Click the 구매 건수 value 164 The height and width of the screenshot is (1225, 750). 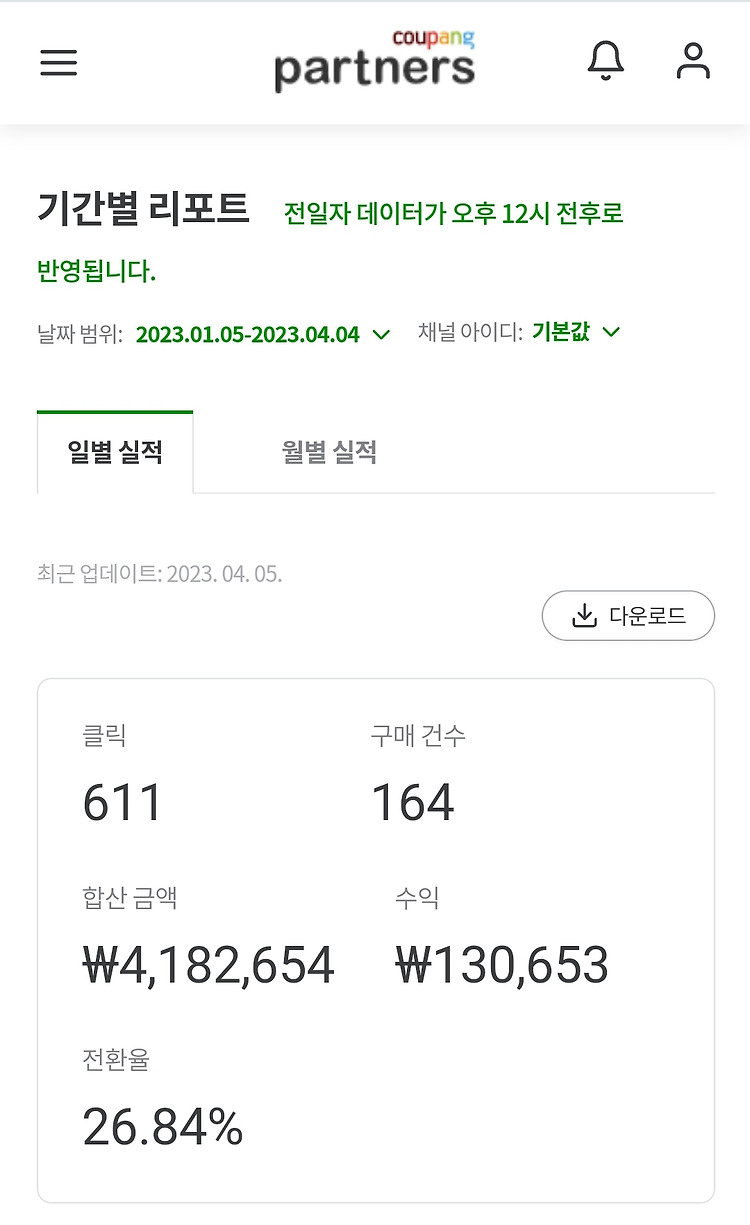[412, 803]
